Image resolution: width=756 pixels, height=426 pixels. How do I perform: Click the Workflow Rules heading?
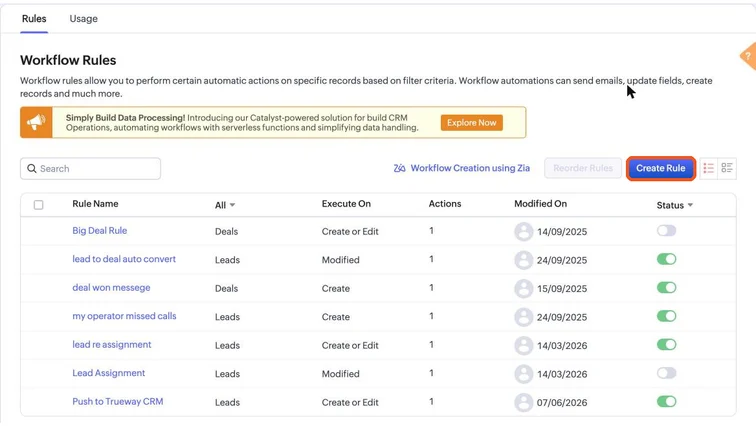(x=68, y=60)
